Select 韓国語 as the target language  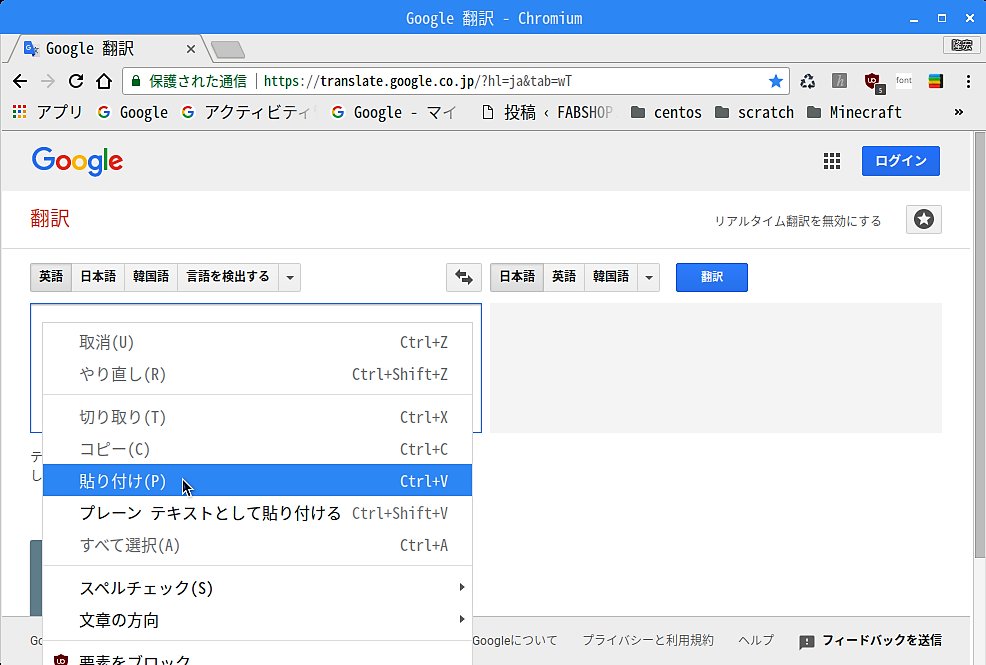(x=611, y=277)
